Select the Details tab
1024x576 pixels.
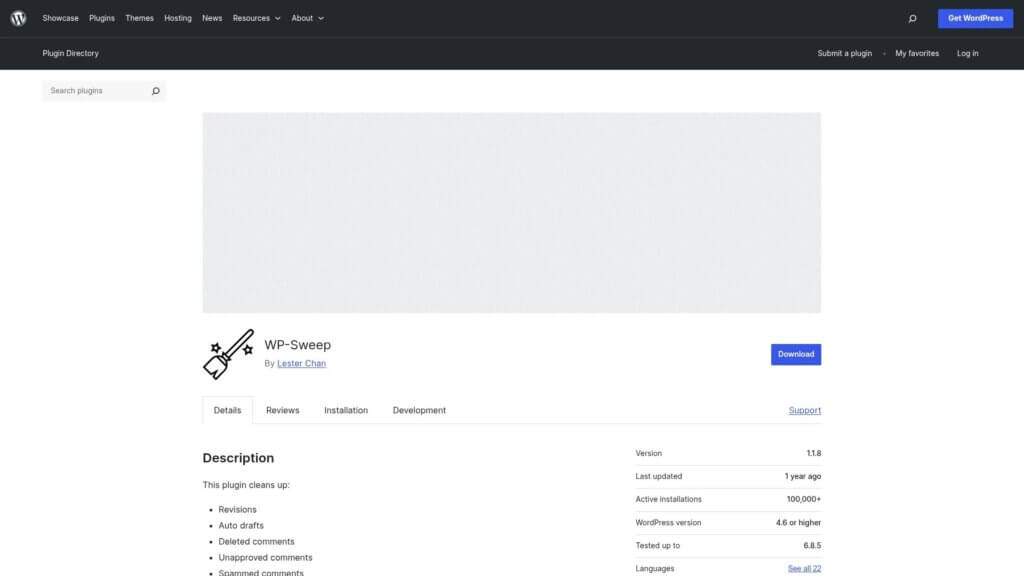pos(227,410)
